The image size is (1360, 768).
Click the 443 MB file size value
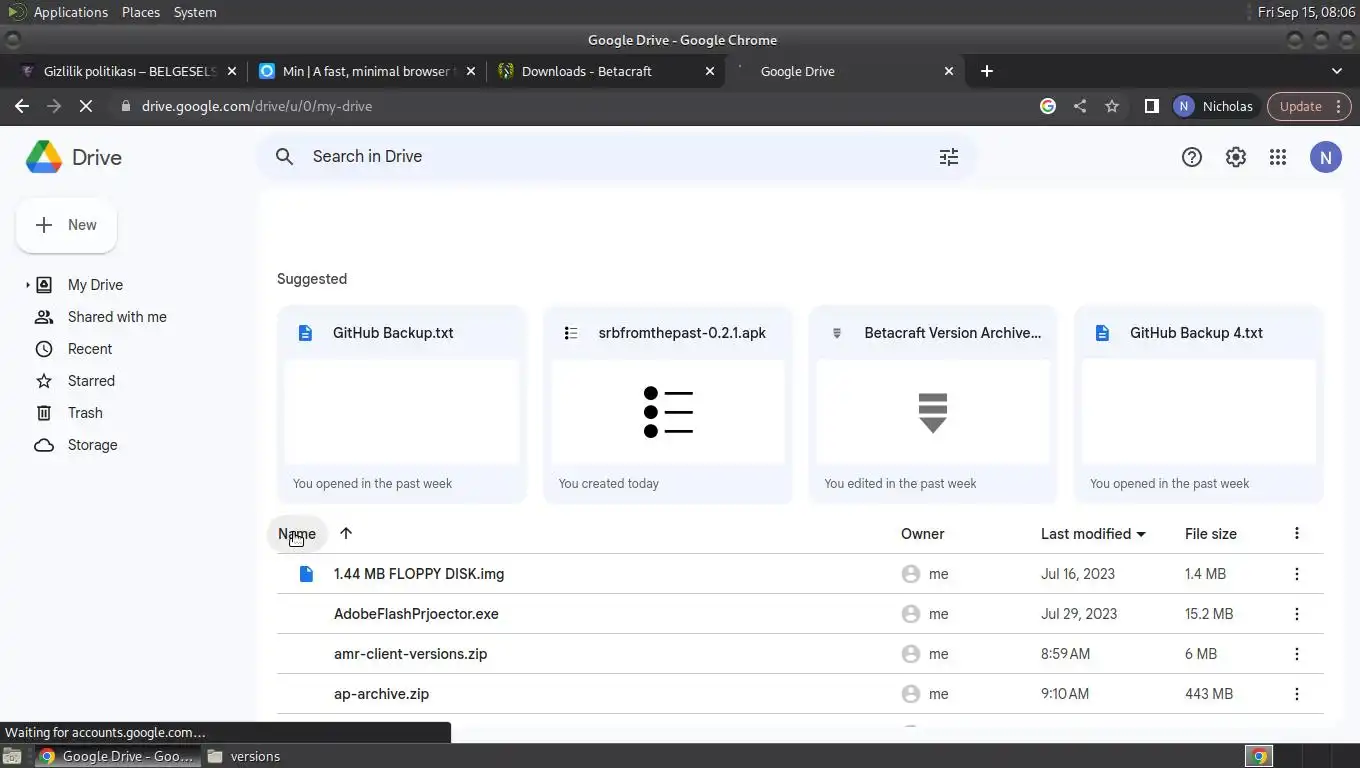[1208, 694]
